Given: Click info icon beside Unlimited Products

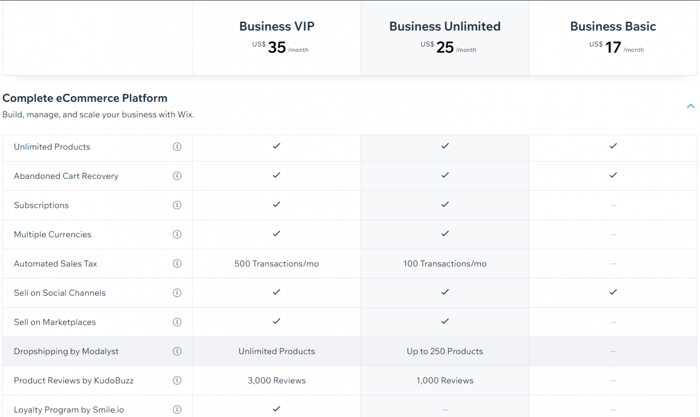Looking at the screenshot, I should point(177,147).
